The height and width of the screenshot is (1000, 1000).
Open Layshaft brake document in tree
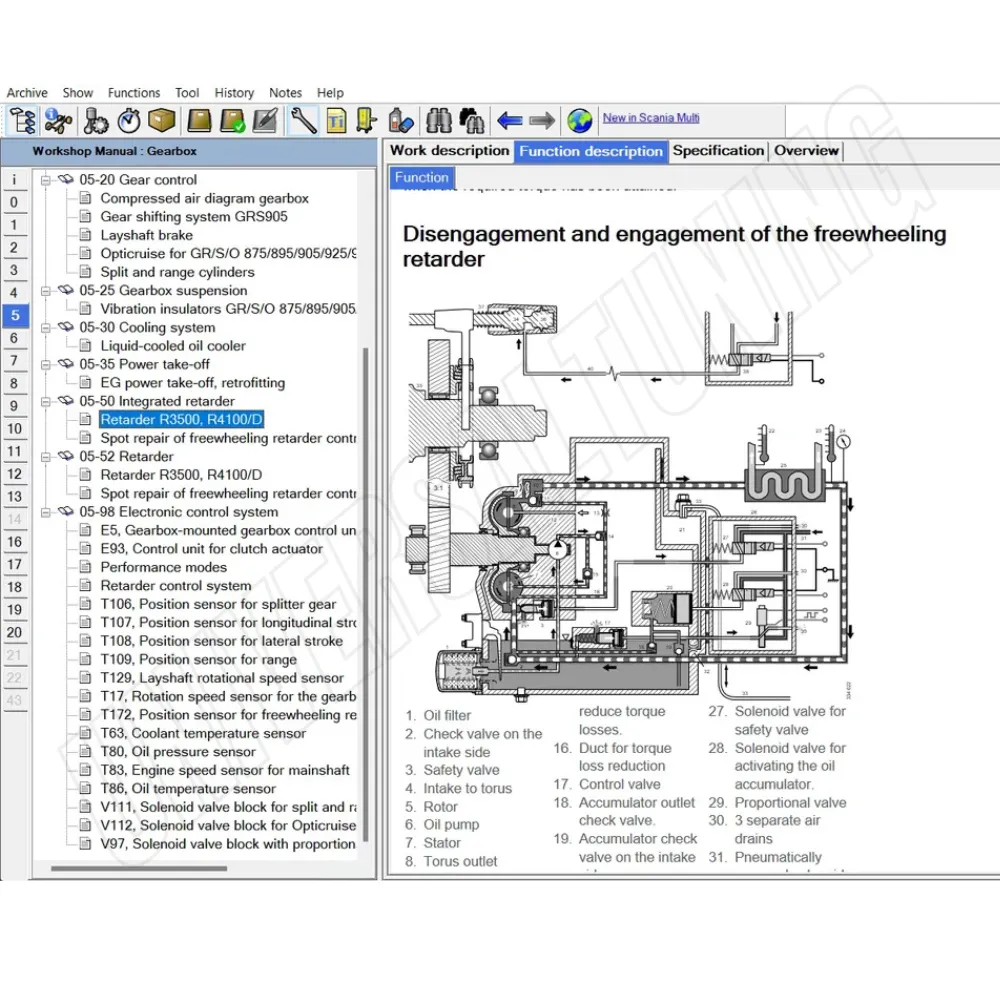click(x=146, y=235)
